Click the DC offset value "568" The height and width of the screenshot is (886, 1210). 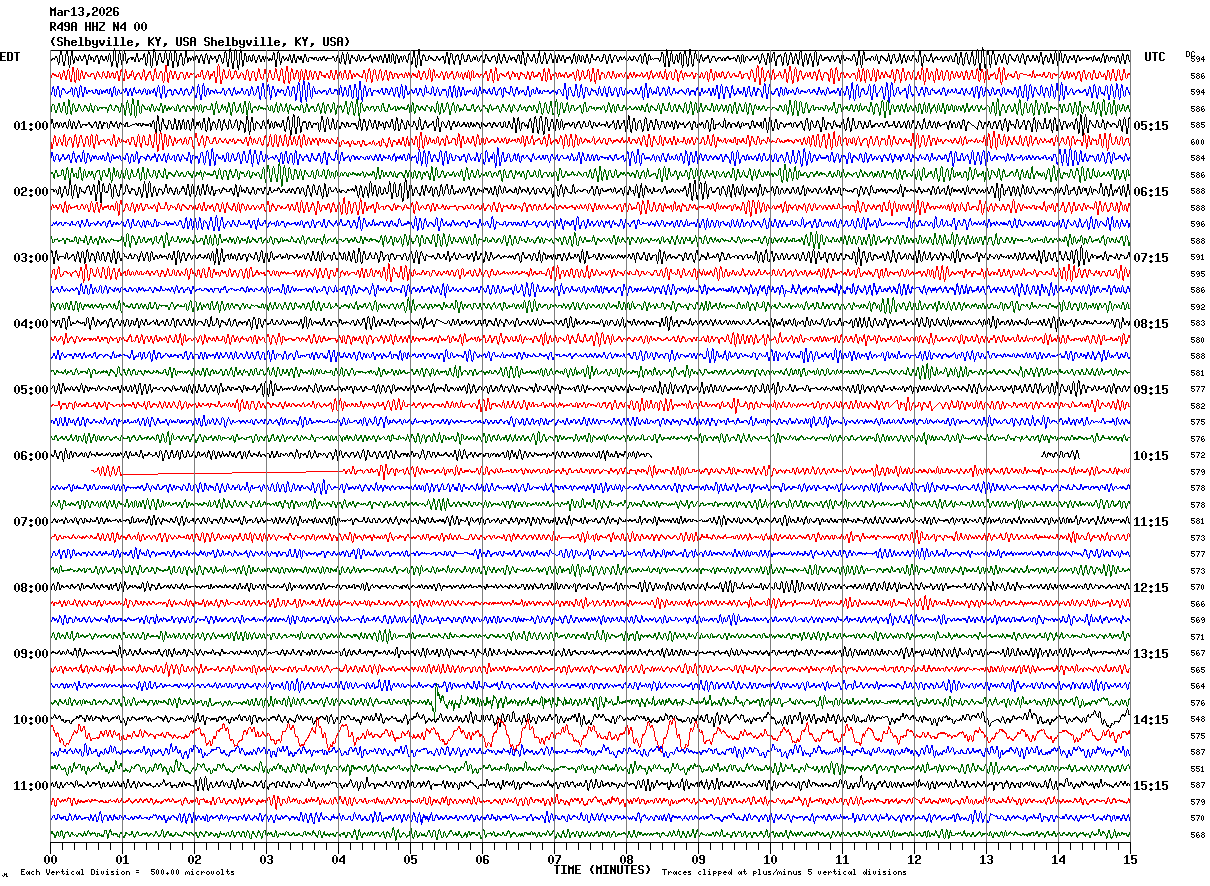click(x=1197, y=835)
